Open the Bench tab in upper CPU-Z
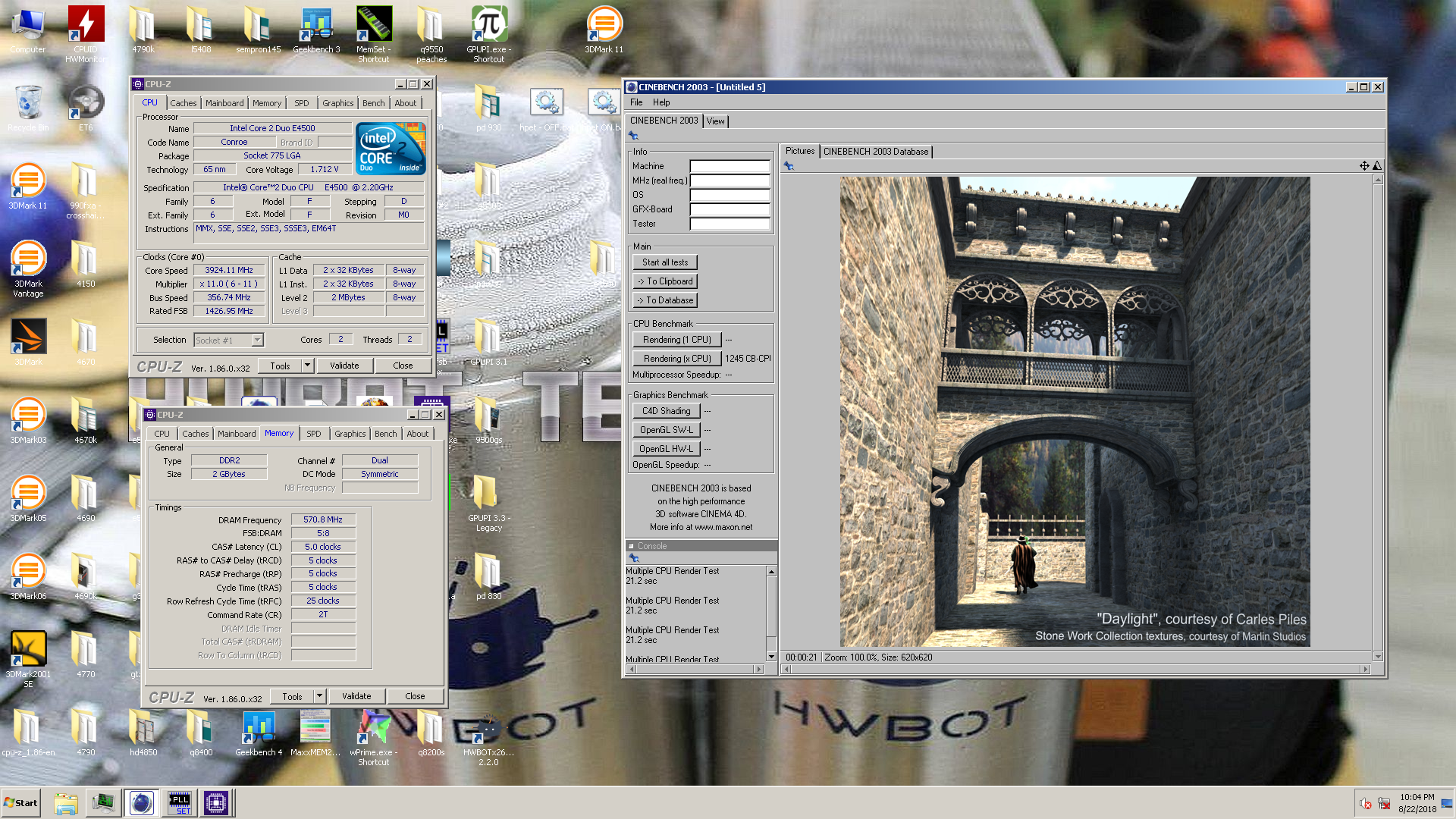This screenshot has width=1456, height=819. click(373, 103)
